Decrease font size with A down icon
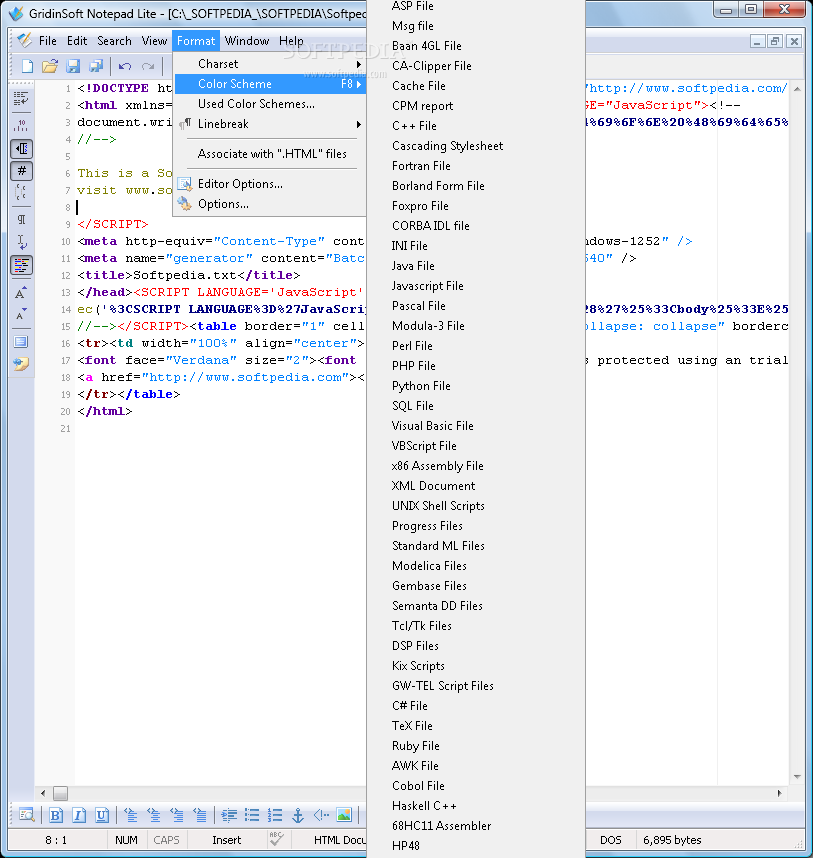Image resolution: width=813 pixels, height=858 pixels. pyautogui.click(x=21, y=314)
